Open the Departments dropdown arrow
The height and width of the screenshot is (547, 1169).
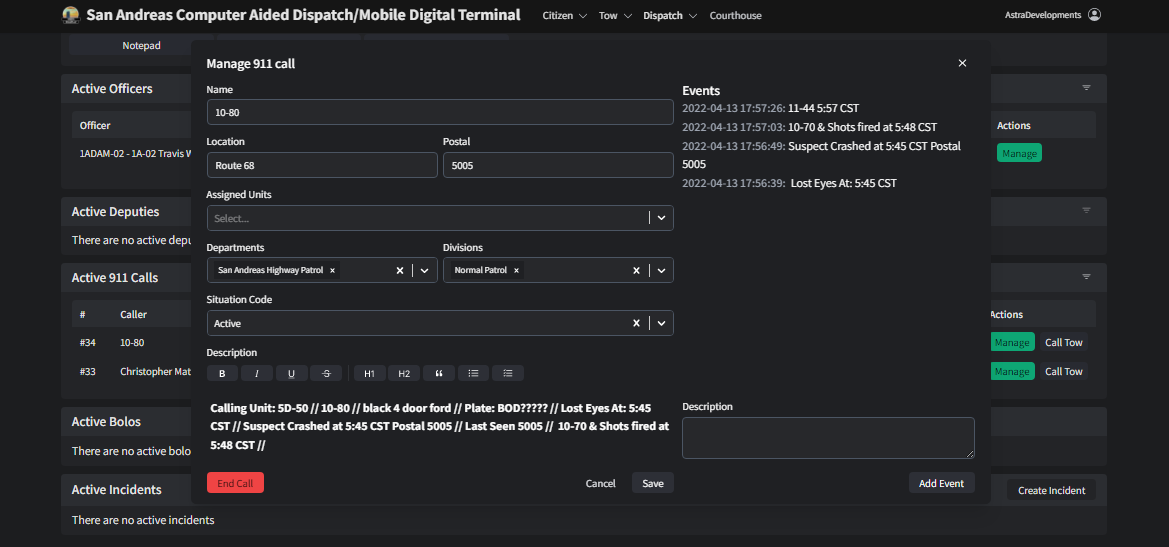pos(424,270)
